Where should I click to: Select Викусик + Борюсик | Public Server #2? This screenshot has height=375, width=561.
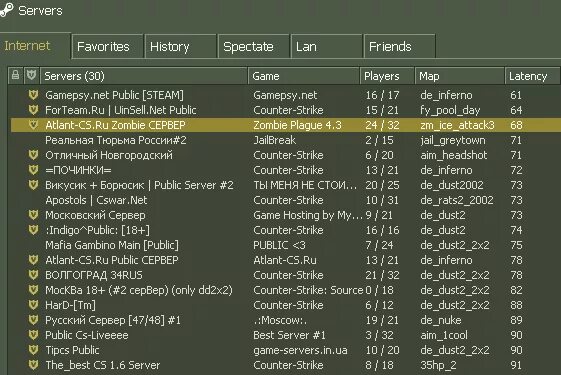[x=139, y=185]
